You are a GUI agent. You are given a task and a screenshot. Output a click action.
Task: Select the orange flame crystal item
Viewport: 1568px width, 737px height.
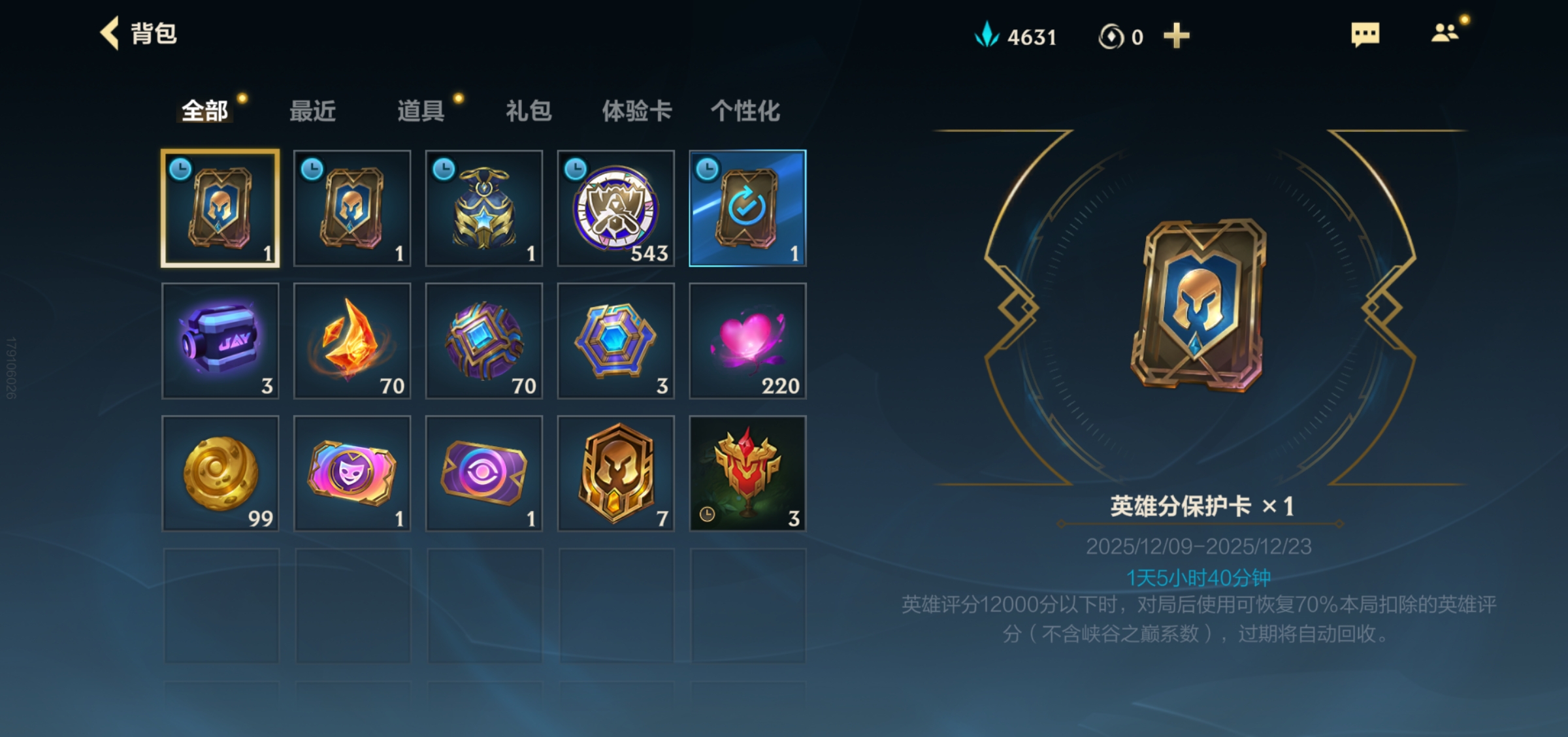point(352,340)
